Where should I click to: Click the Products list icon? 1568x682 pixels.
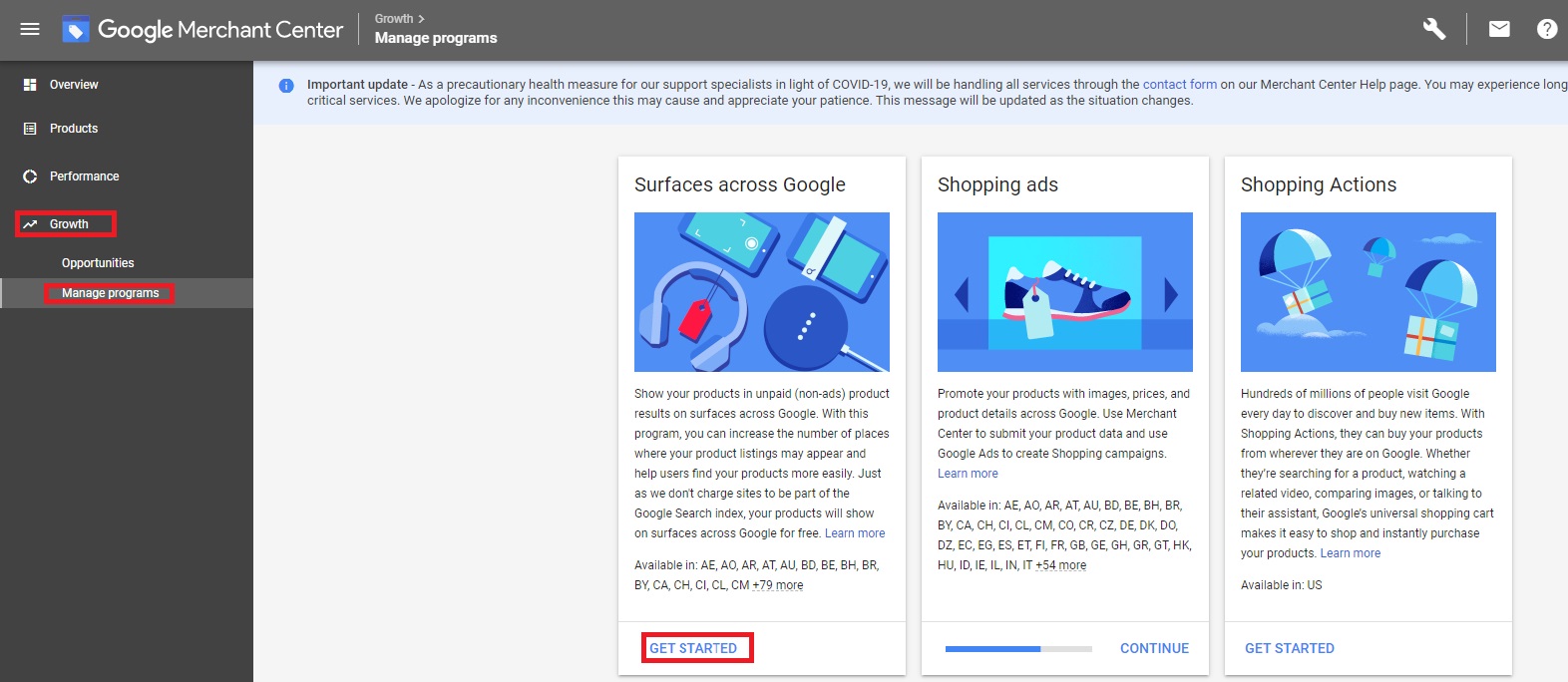tap(30, 129)
